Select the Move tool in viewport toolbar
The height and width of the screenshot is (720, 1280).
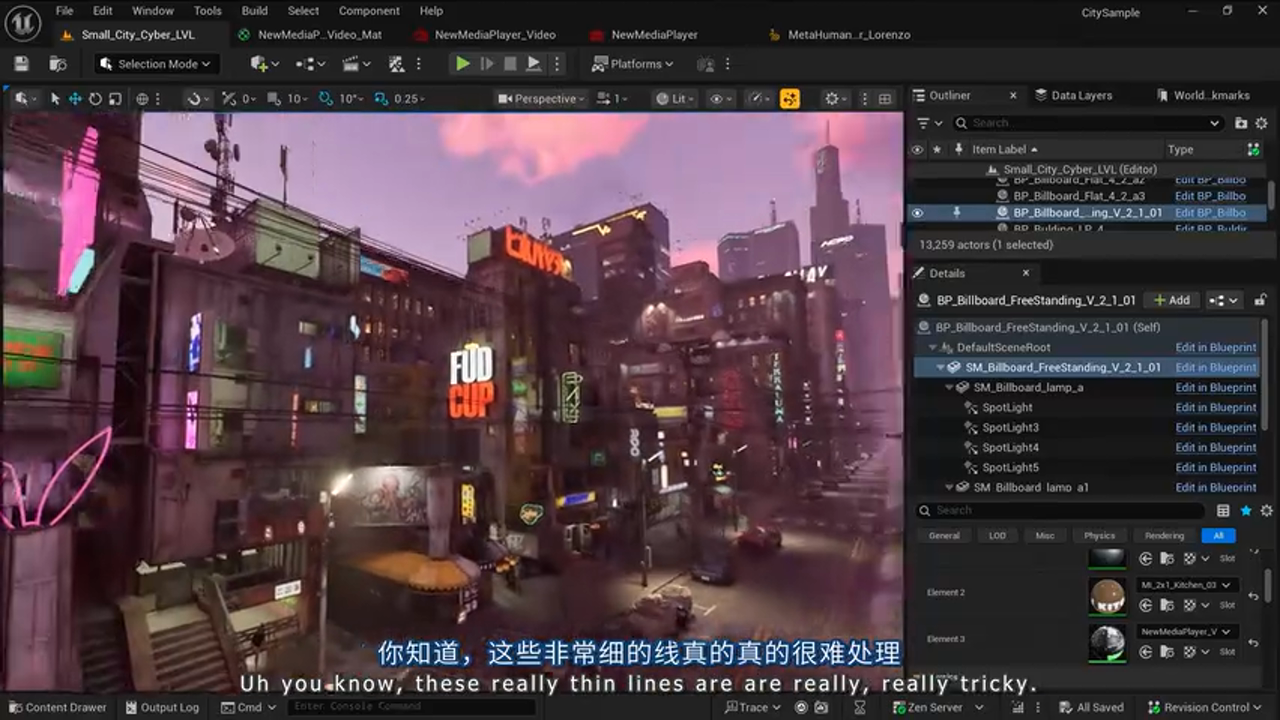(x=74, y=98)
